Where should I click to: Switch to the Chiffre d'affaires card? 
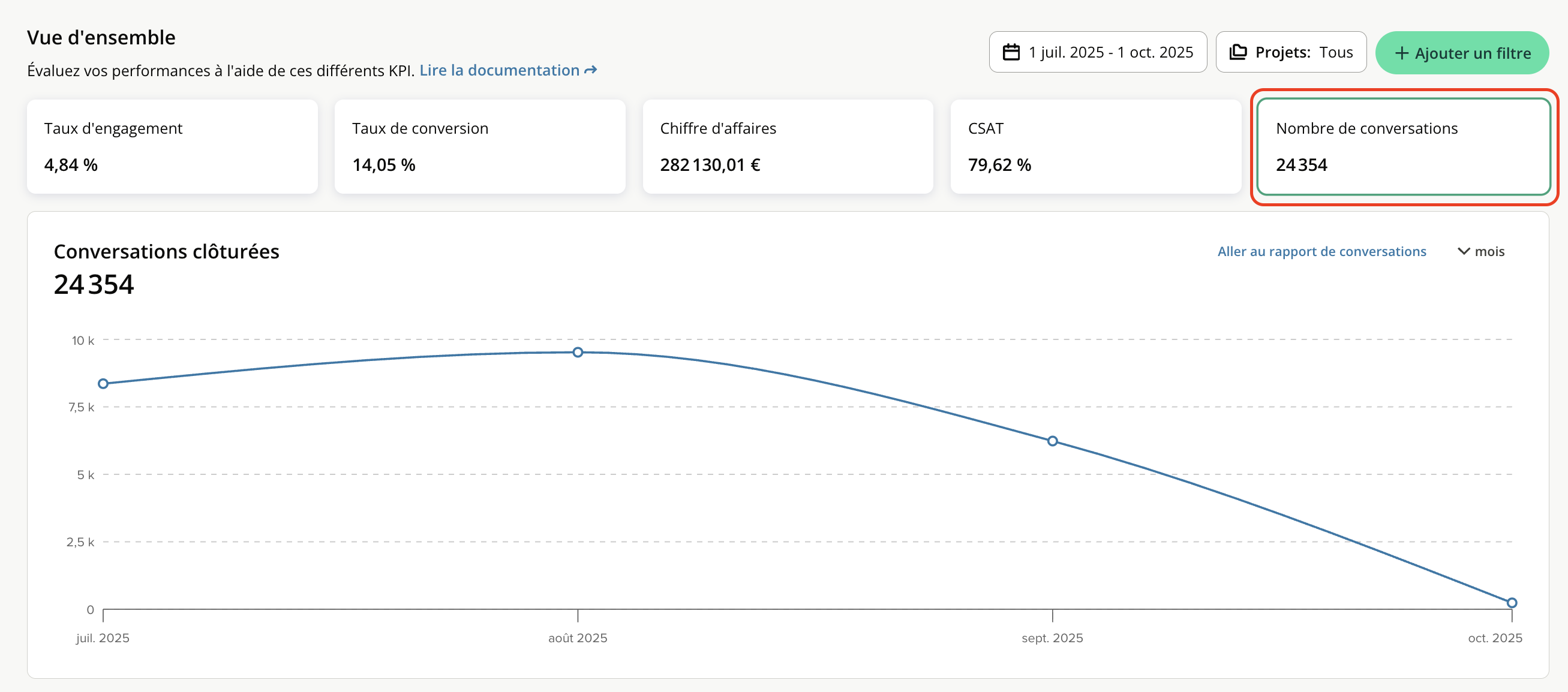[x=788, y=147]
